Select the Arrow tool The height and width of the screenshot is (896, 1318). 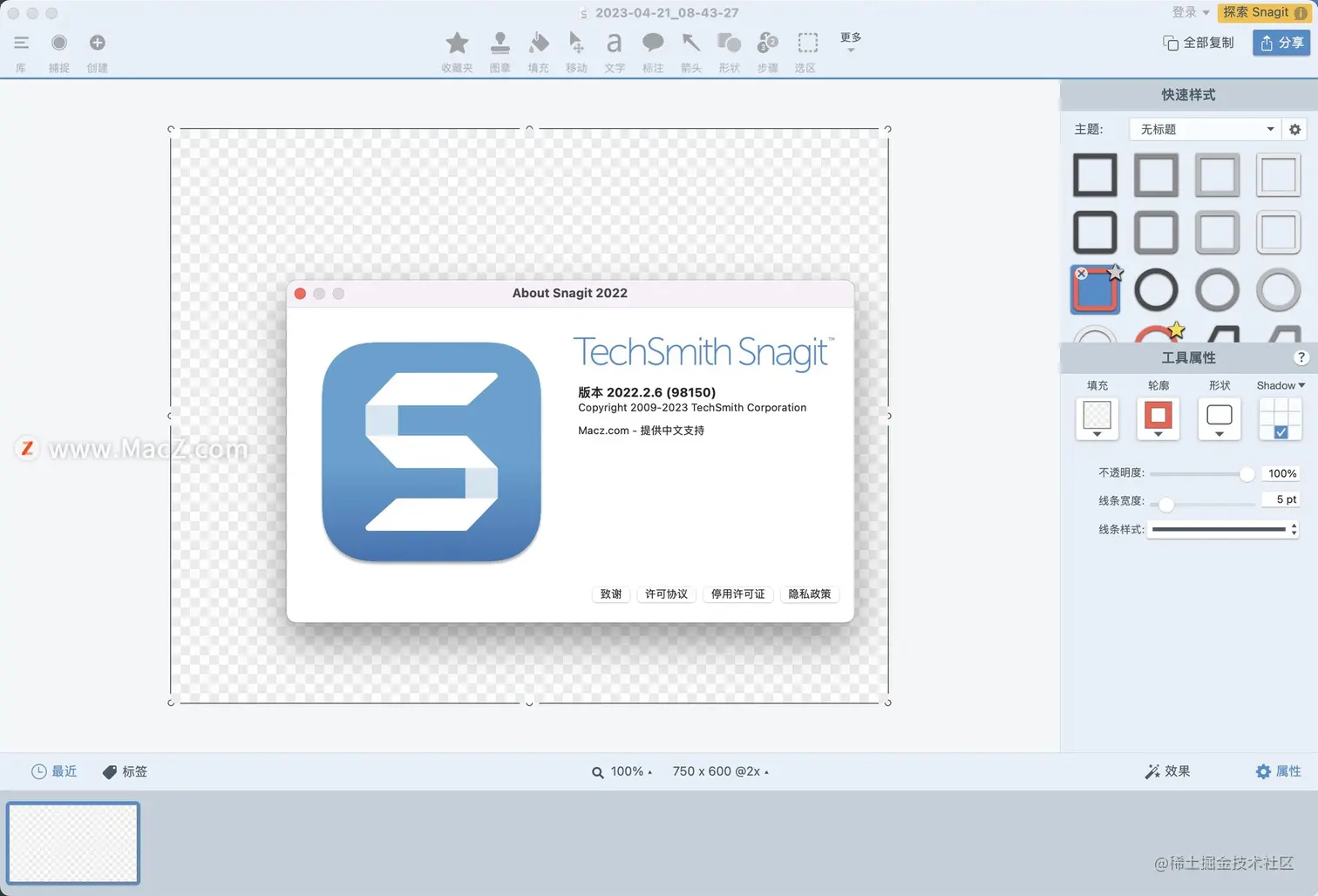pos(691,43)
